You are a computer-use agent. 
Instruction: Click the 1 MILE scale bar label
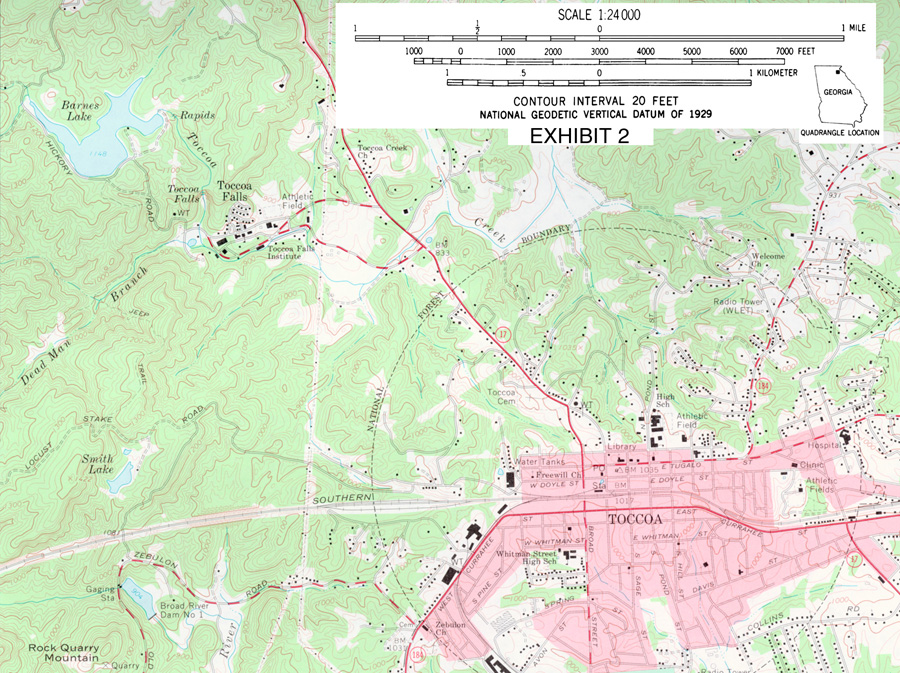tap(854, 28)
